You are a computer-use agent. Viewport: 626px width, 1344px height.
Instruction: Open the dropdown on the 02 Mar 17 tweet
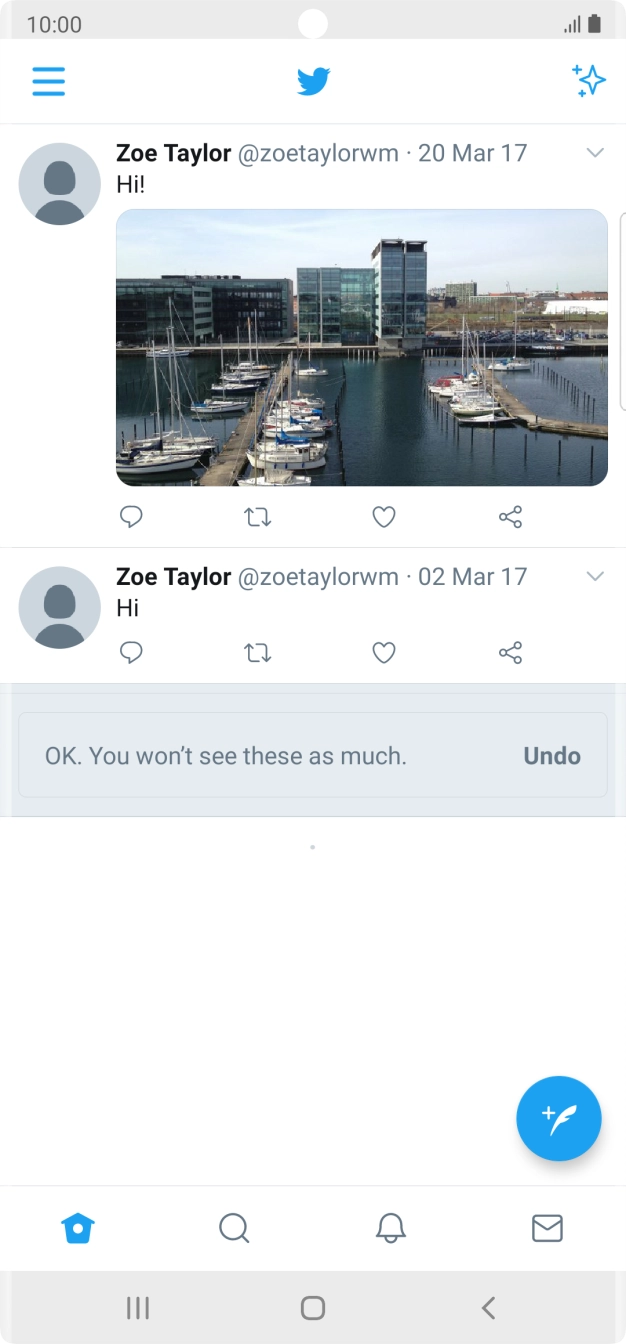point(596,577)
